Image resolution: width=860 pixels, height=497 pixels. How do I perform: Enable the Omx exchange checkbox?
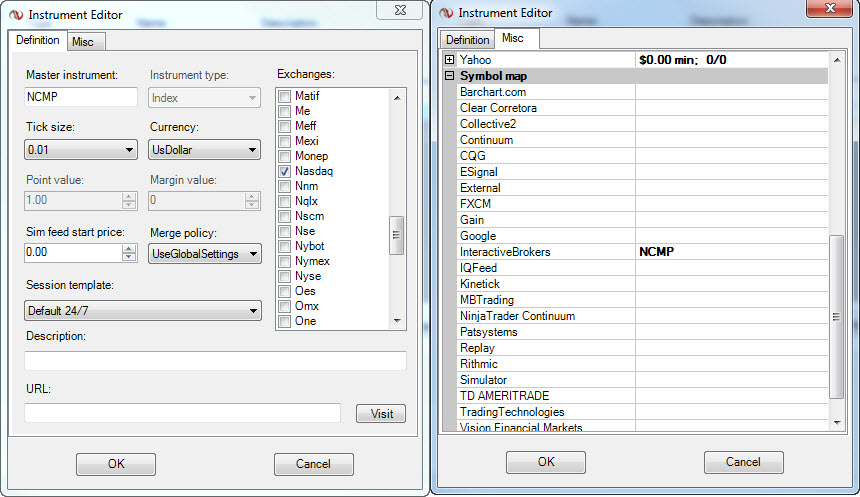click(x=284, y=306)
